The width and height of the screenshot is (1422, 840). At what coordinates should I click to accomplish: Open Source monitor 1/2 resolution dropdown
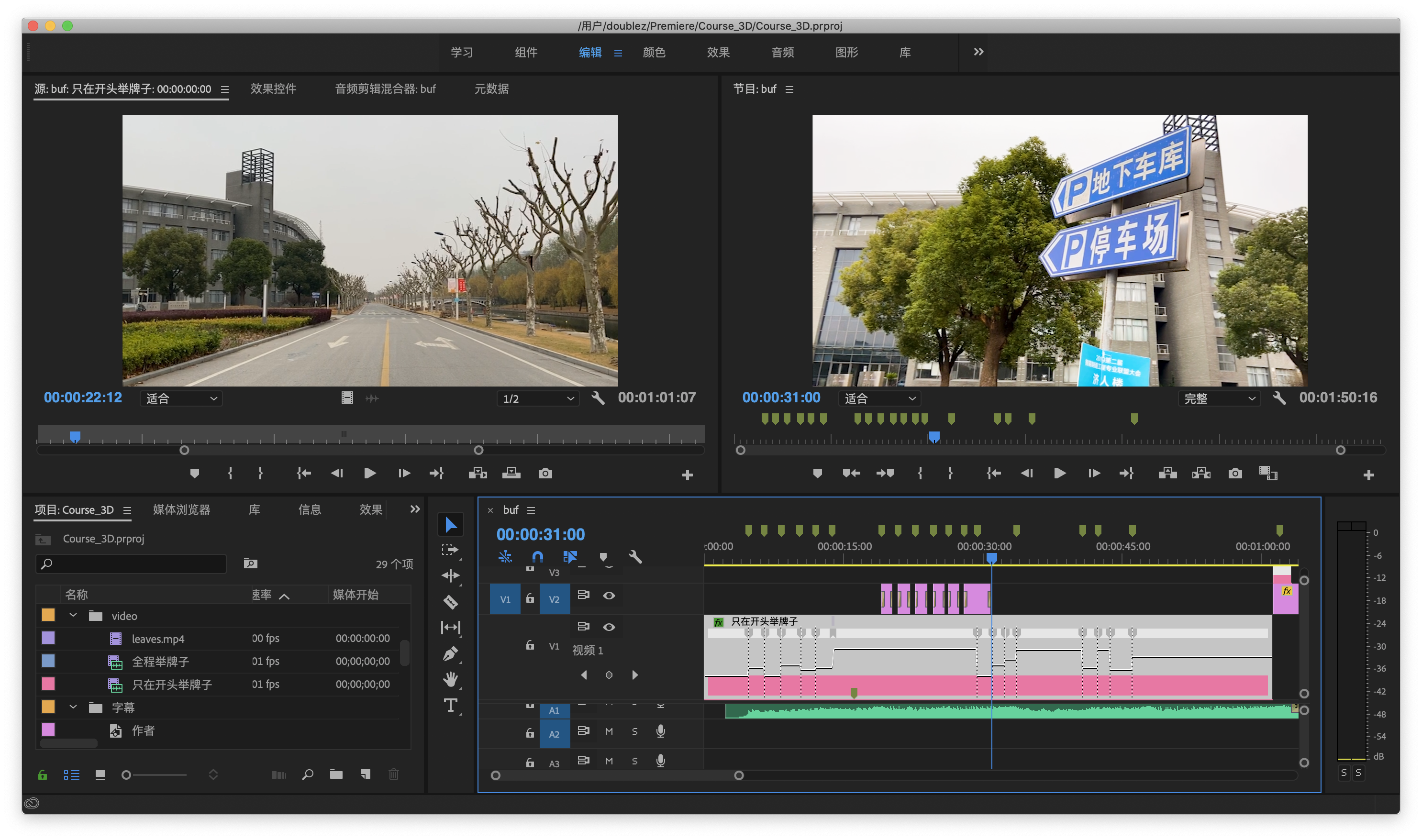(538, 398)
